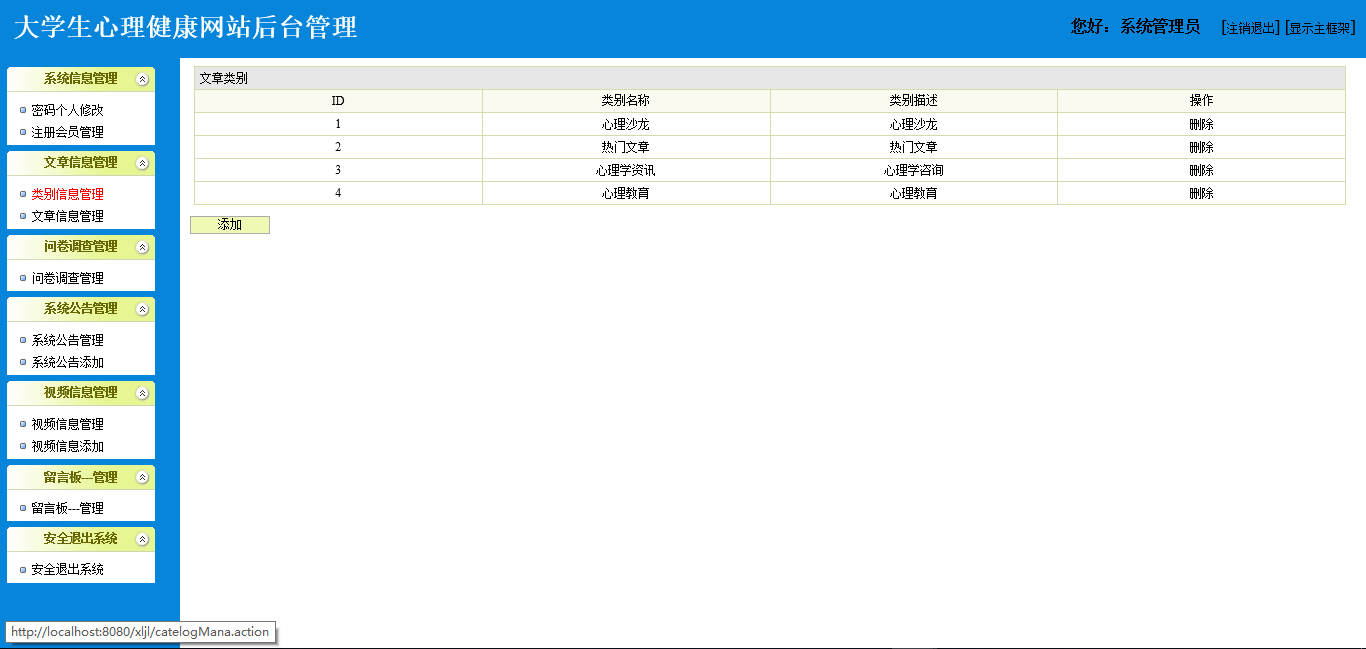
Task: Click 显示主框架 in header
Action: tap(1320, 28)
